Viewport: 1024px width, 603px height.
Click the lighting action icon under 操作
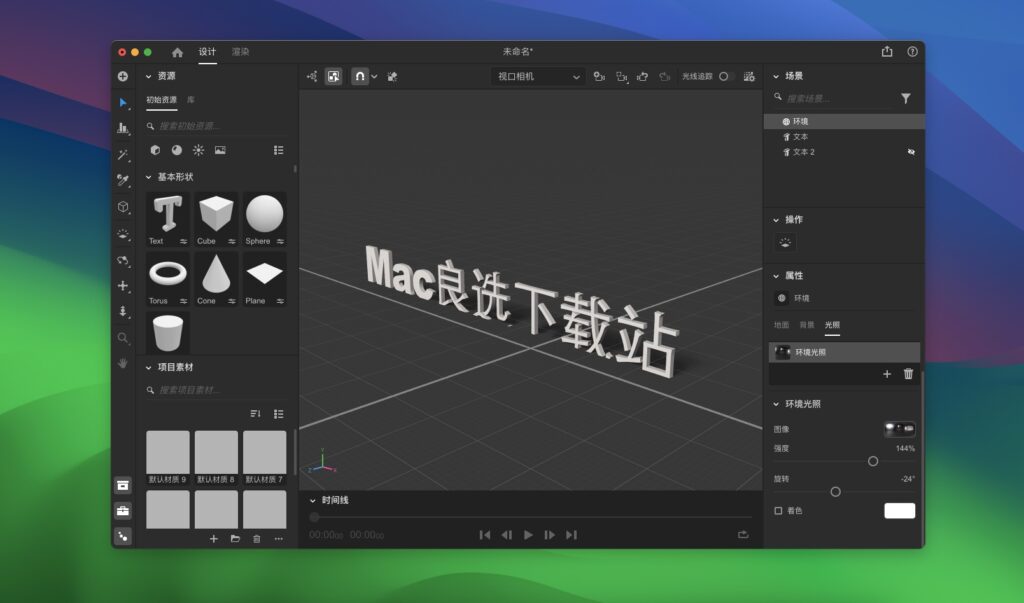pos(786,241)
